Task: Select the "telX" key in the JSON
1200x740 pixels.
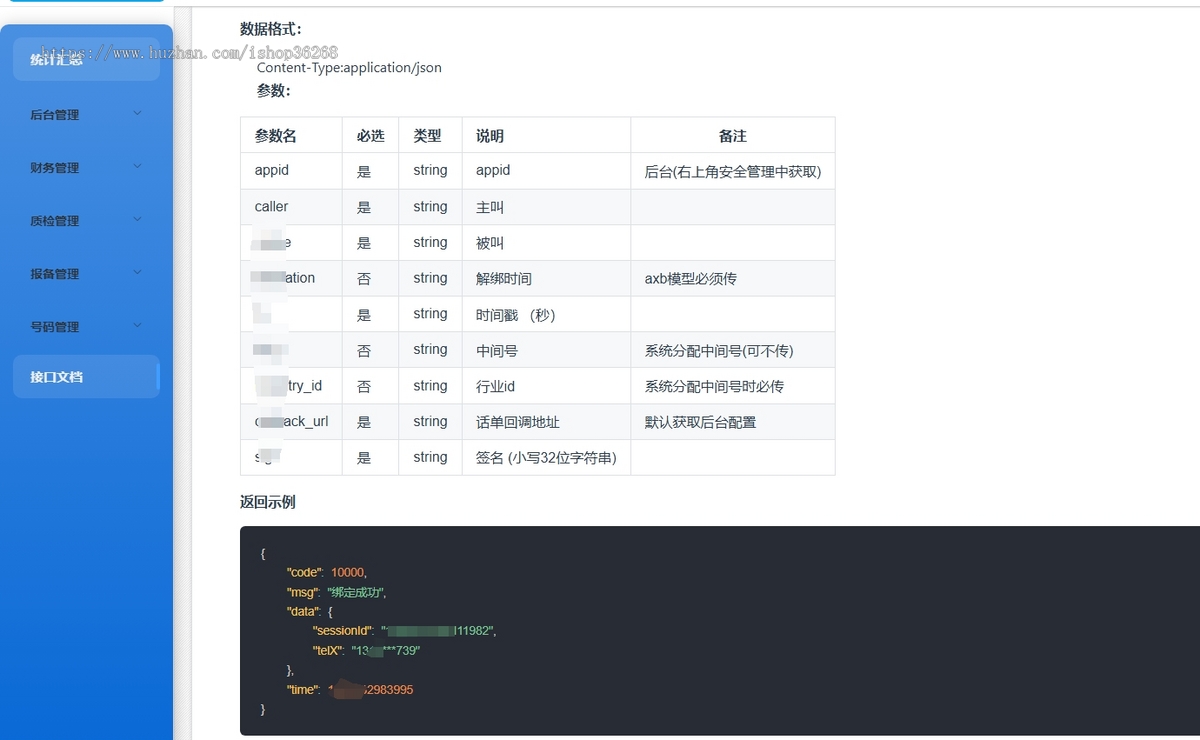Action: pos(329,651)
